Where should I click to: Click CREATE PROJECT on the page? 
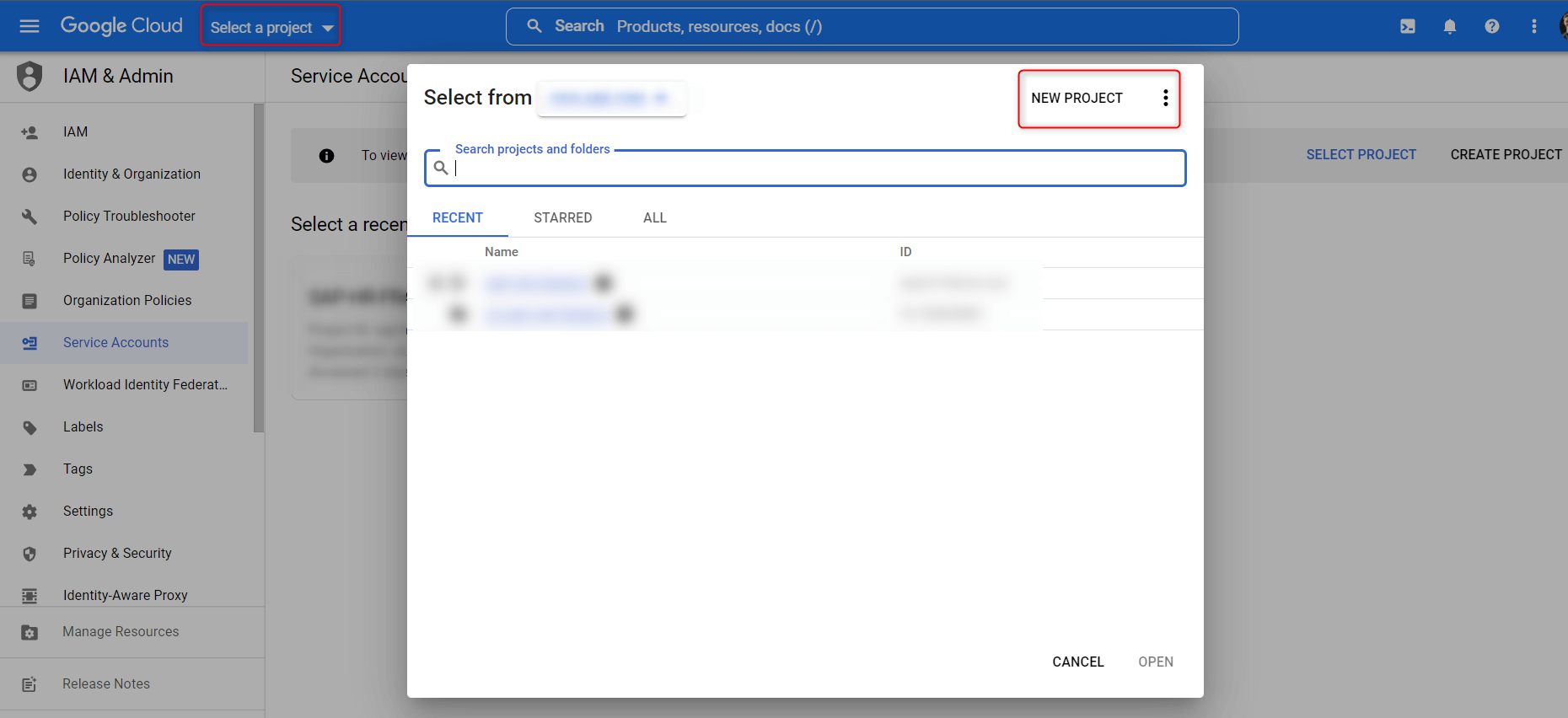tap(1506, 154)
